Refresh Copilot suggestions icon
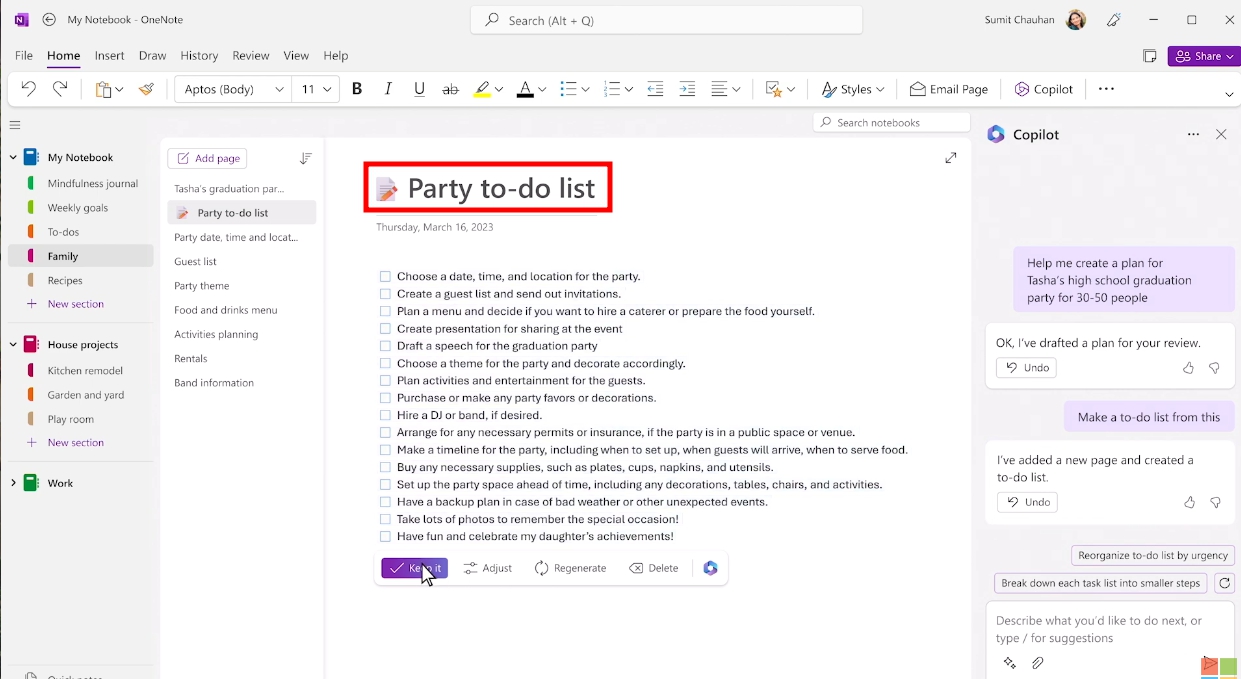 [1225, 583]
